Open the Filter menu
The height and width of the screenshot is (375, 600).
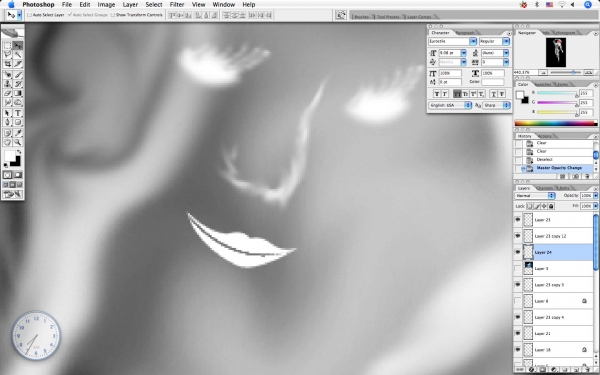pos(177,5)
